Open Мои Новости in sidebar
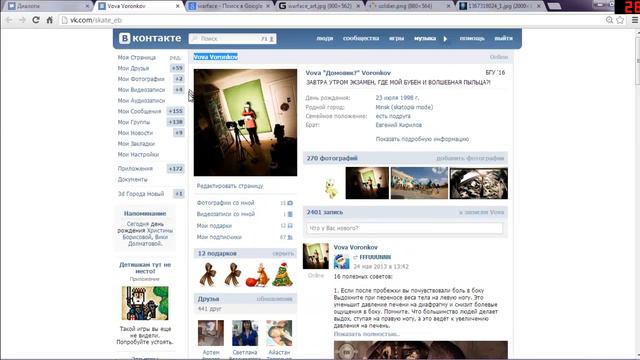640x360 pixels. tap(135, 133)
